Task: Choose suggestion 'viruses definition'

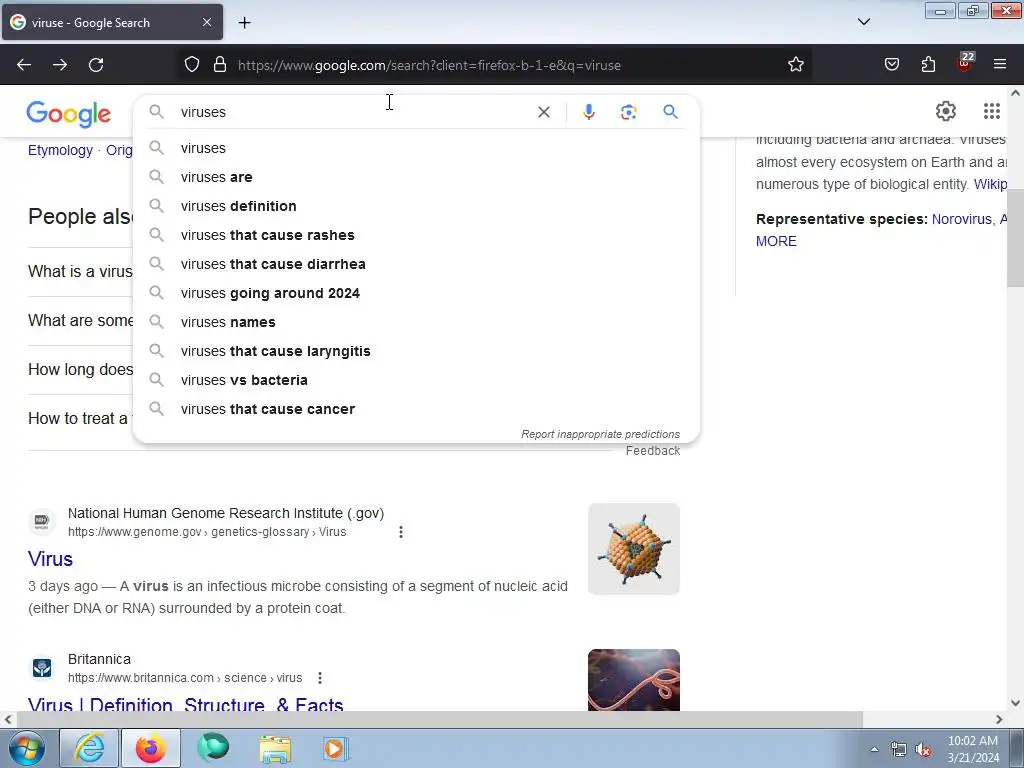Action: point(416,206)
